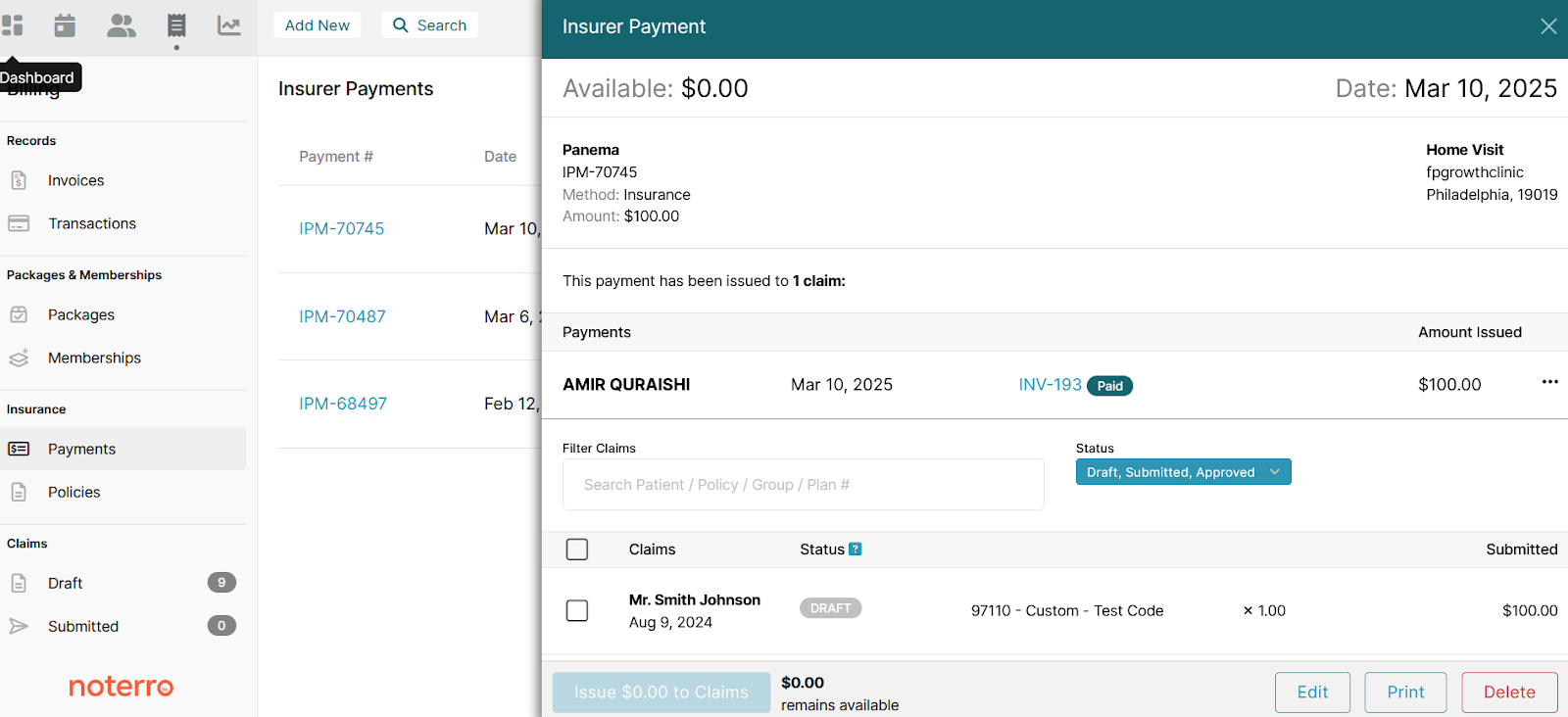Check the Mr. Smith Johnson claim checkbox
This screenshot has width=1568, height=717.
pyautogui.click(x=577, y=610)
